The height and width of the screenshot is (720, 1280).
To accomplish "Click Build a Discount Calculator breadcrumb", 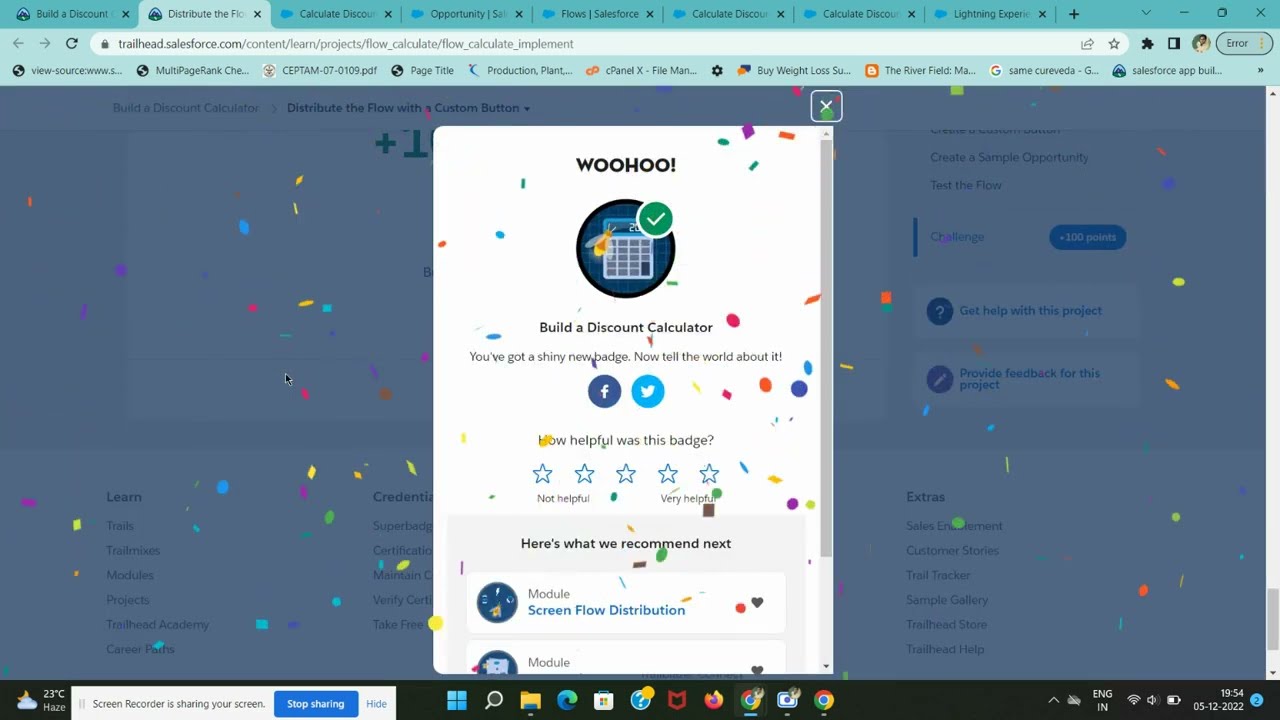I will point(185,108).
